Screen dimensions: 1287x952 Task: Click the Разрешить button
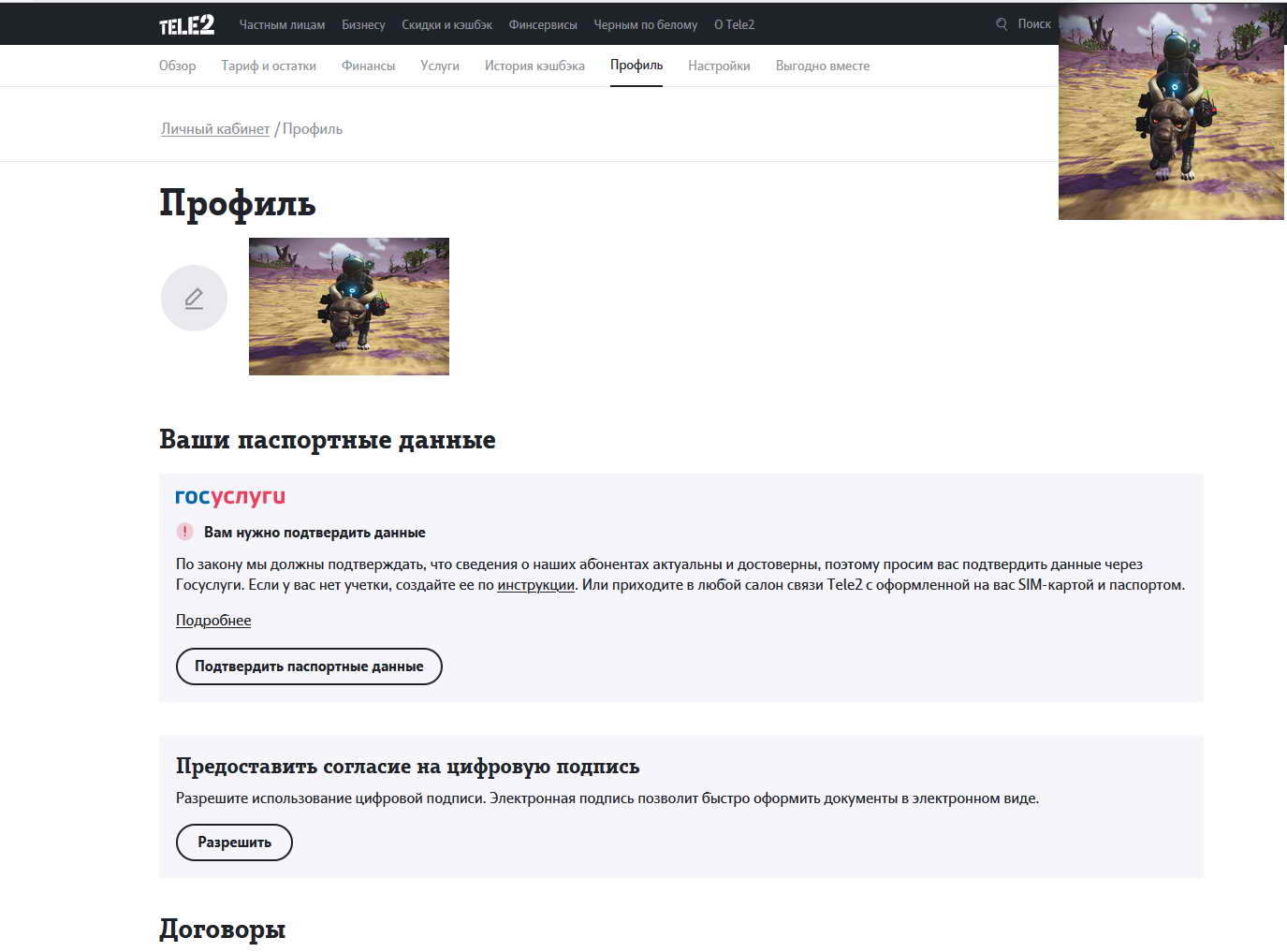click(x=234, y=842)
